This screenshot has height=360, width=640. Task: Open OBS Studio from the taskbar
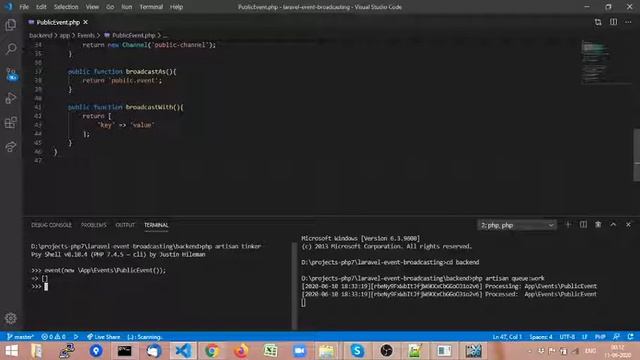[386, 351]
